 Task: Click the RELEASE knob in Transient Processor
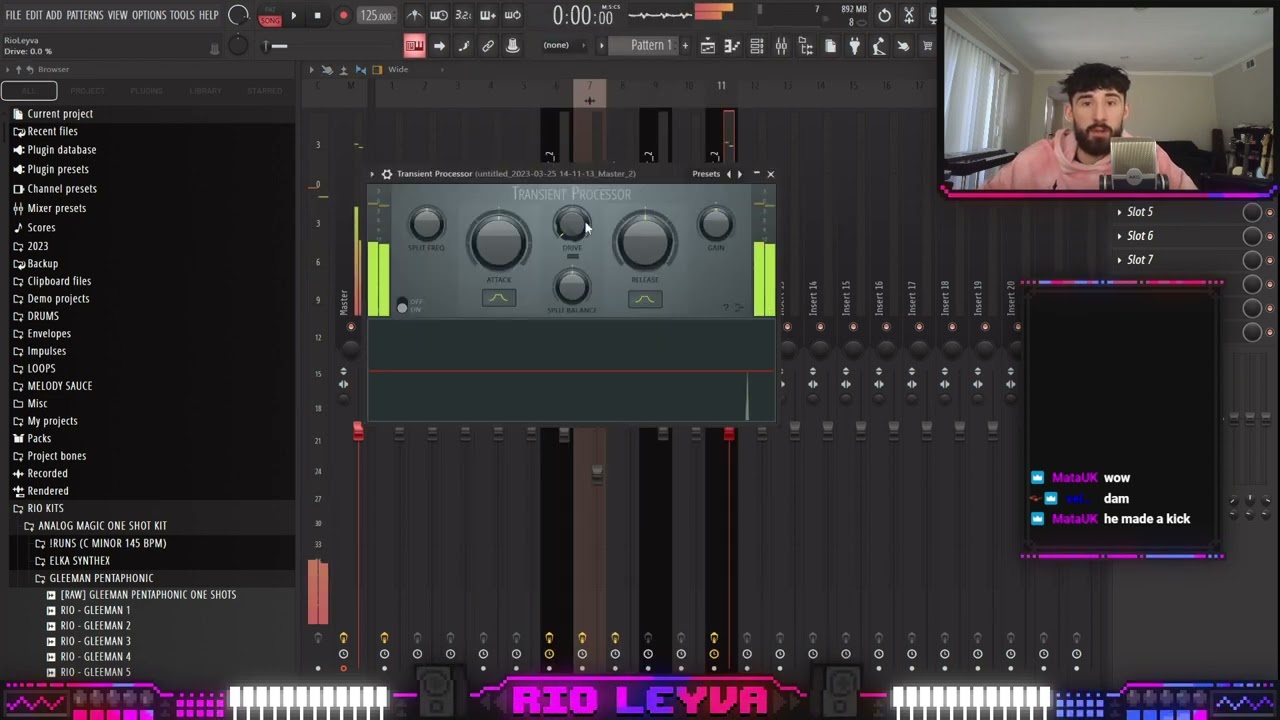(x=645, y=240)
